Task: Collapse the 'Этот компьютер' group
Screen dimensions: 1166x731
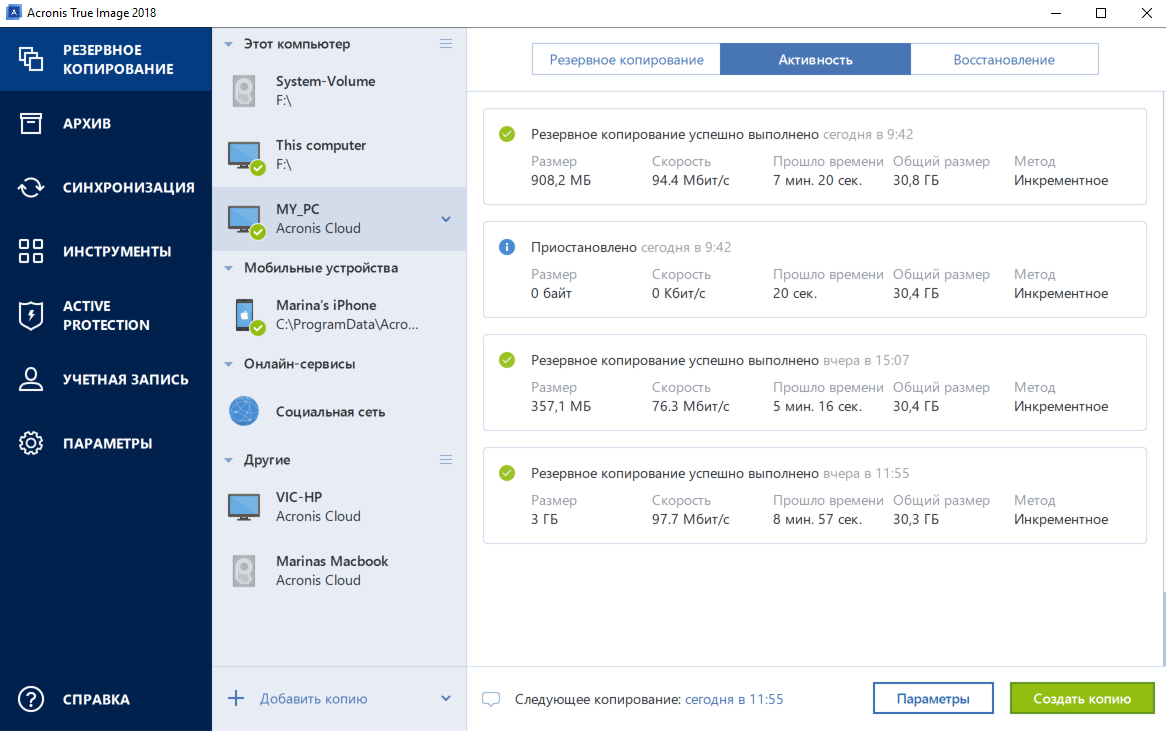Action: pos(228,44)
